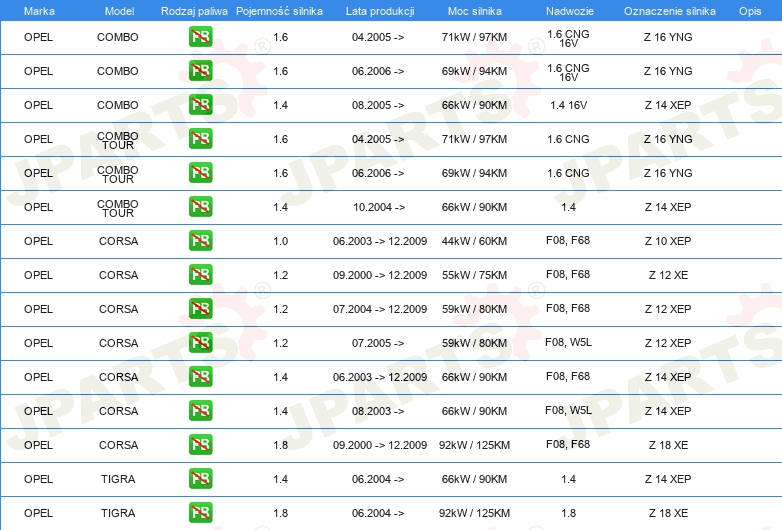This screenshot has width=782, height=530.
Task: Click 'F08, W5L' in the 08.2003 row
Action: [x=569, y=410]
